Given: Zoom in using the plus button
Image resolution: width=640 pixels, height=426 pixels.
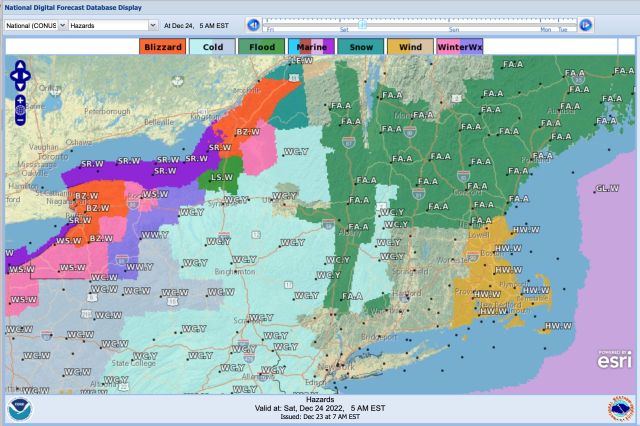Looking at the screenshot, I should coord(20,101).
